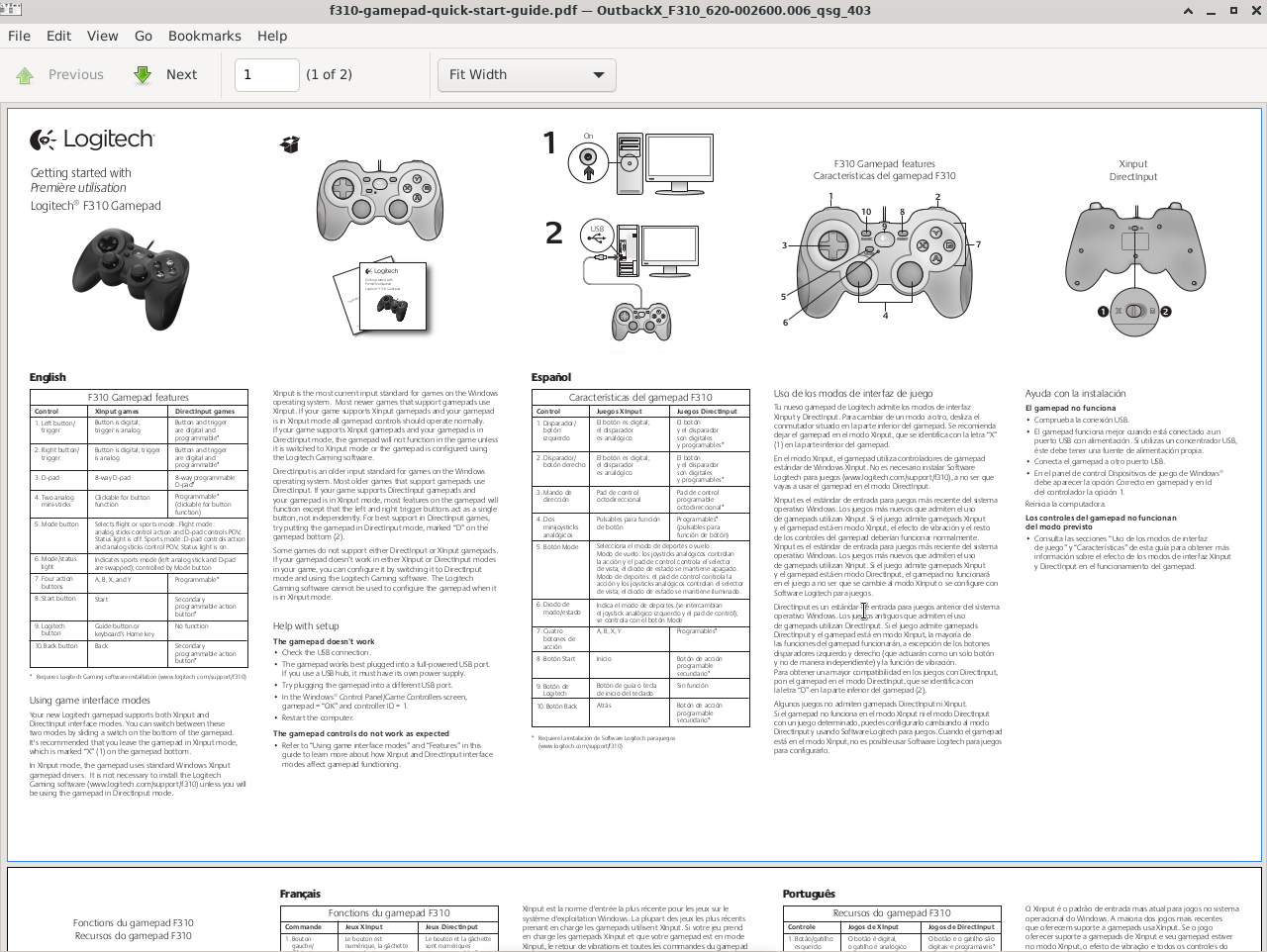
Task: Click the "Português" heading on page two
Action: [x=809, y=894]
